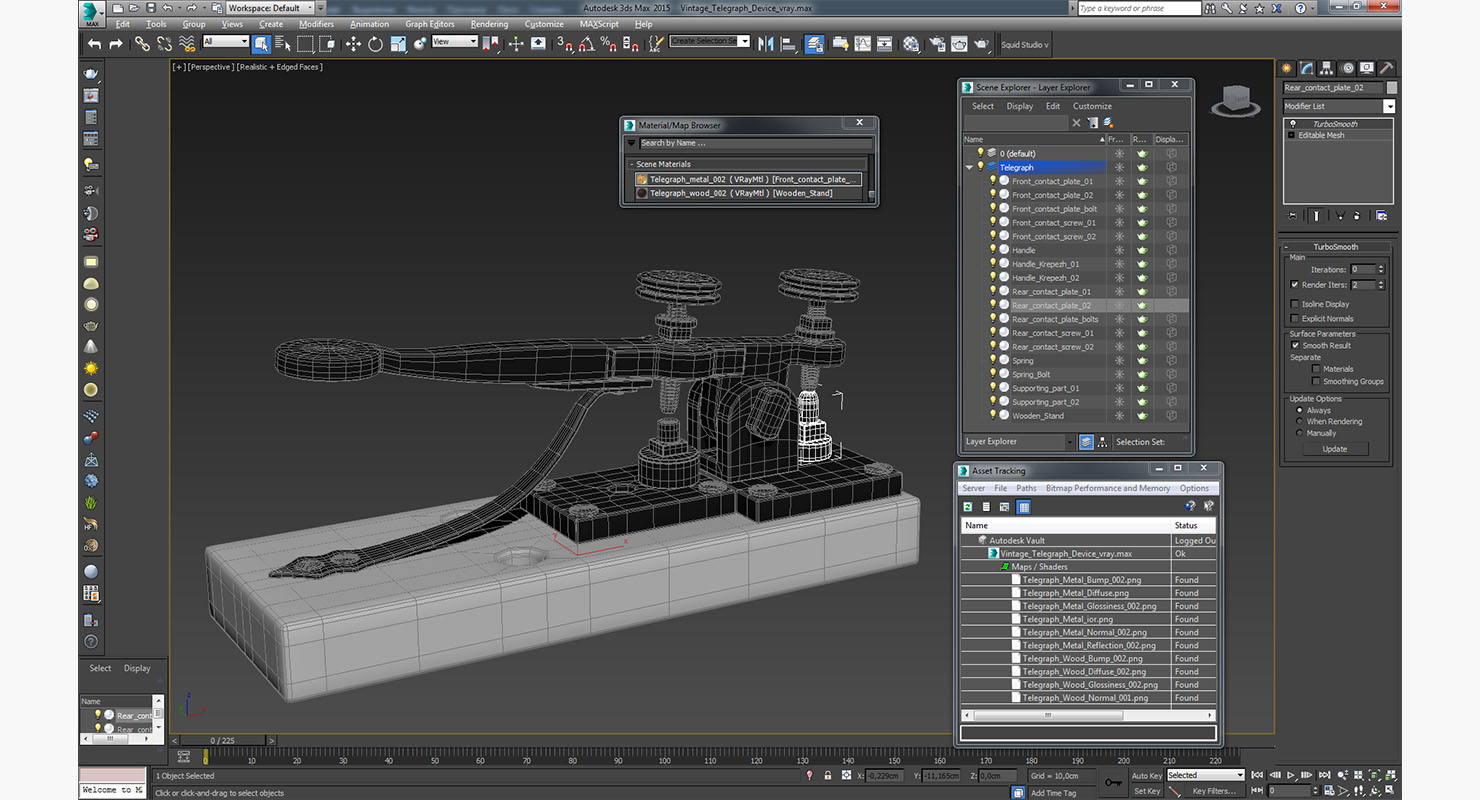
Task: Click the Go to End playback button
Action: (x=1323, y=775)
